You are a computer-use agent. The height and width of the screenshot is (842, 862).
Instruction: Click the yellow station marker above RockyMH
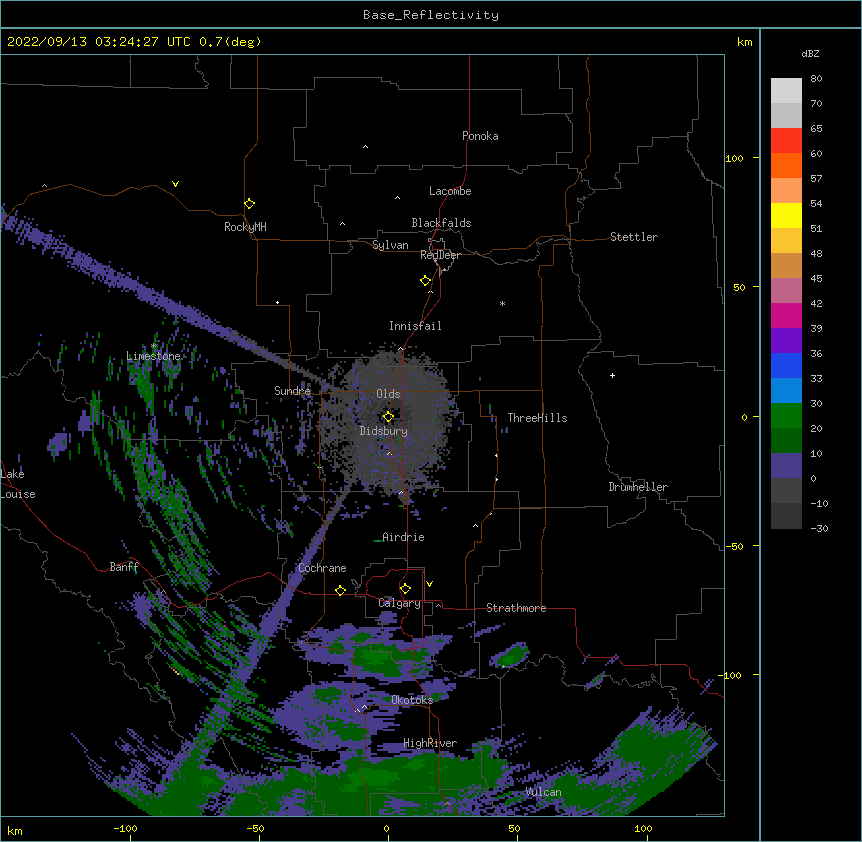pos(249,203)
